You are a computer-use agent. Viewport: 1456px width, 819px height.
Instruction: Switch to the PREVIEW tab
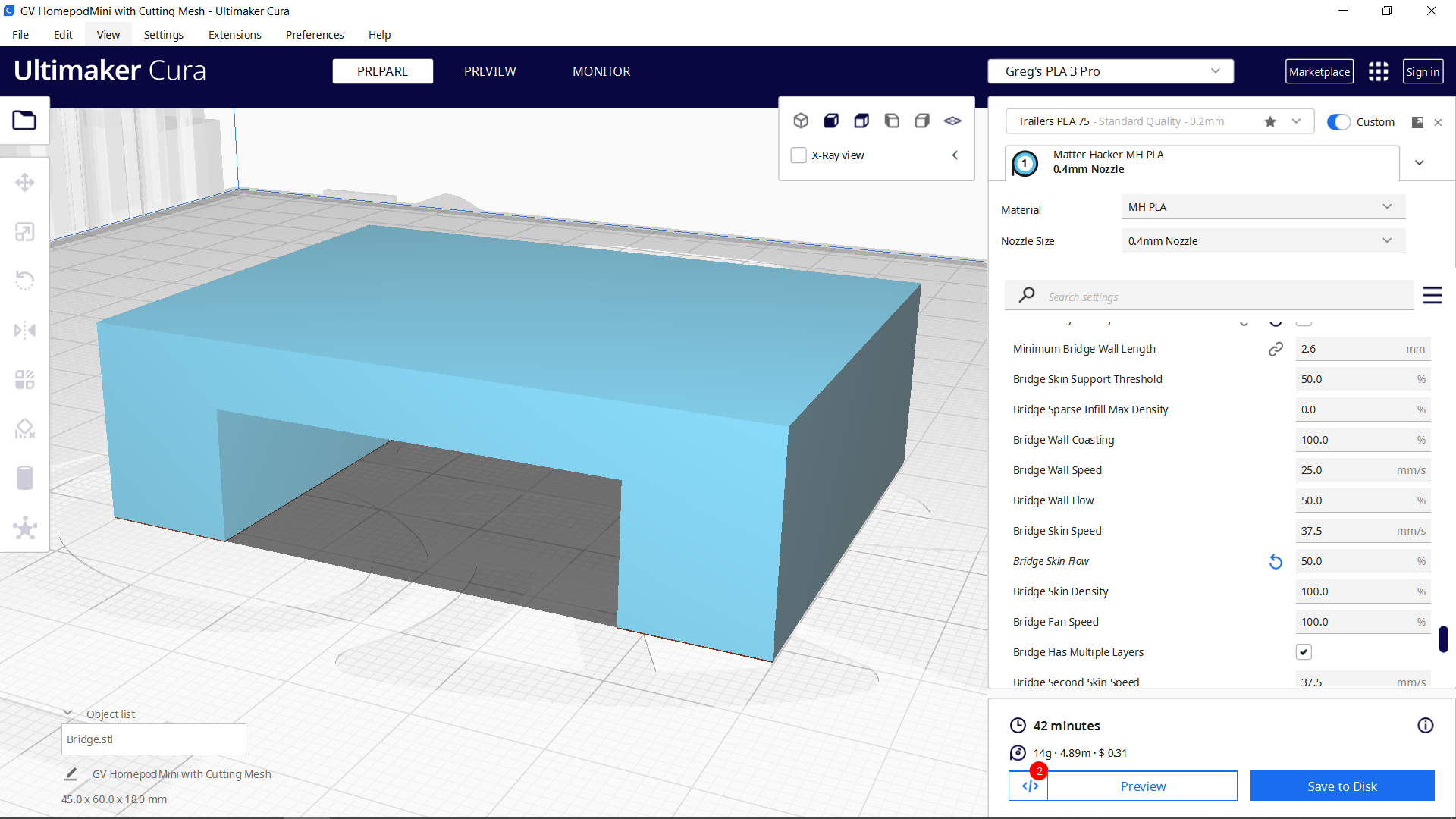489,71
